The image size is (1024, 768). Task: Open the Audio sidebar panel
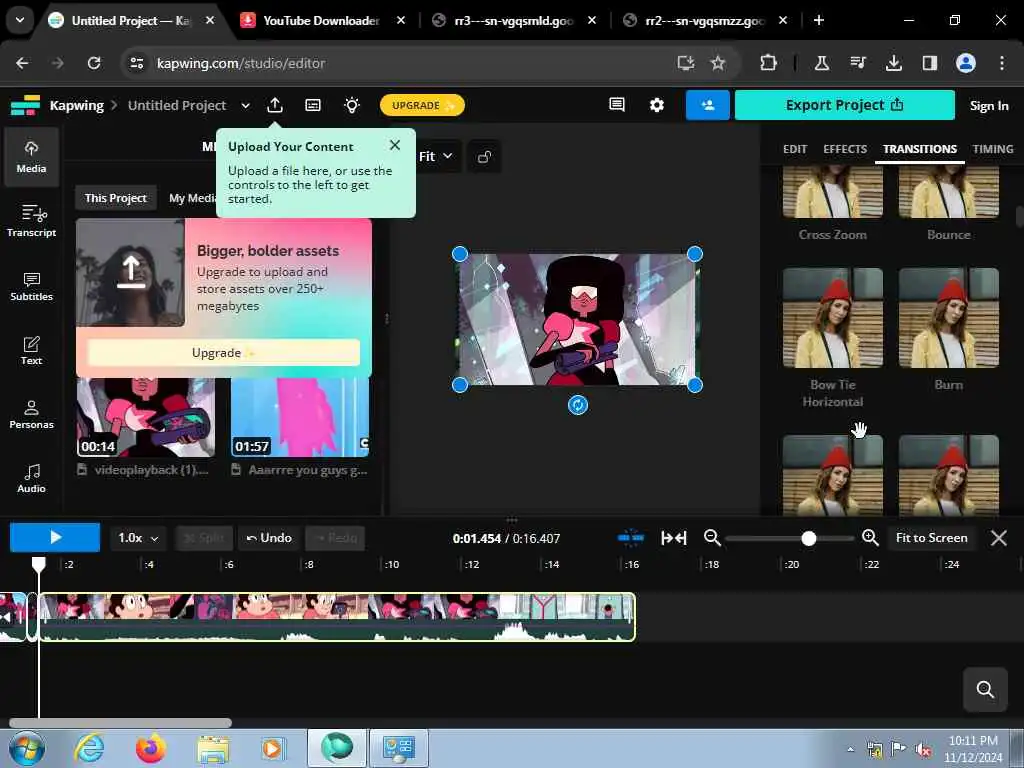(31, 478)
